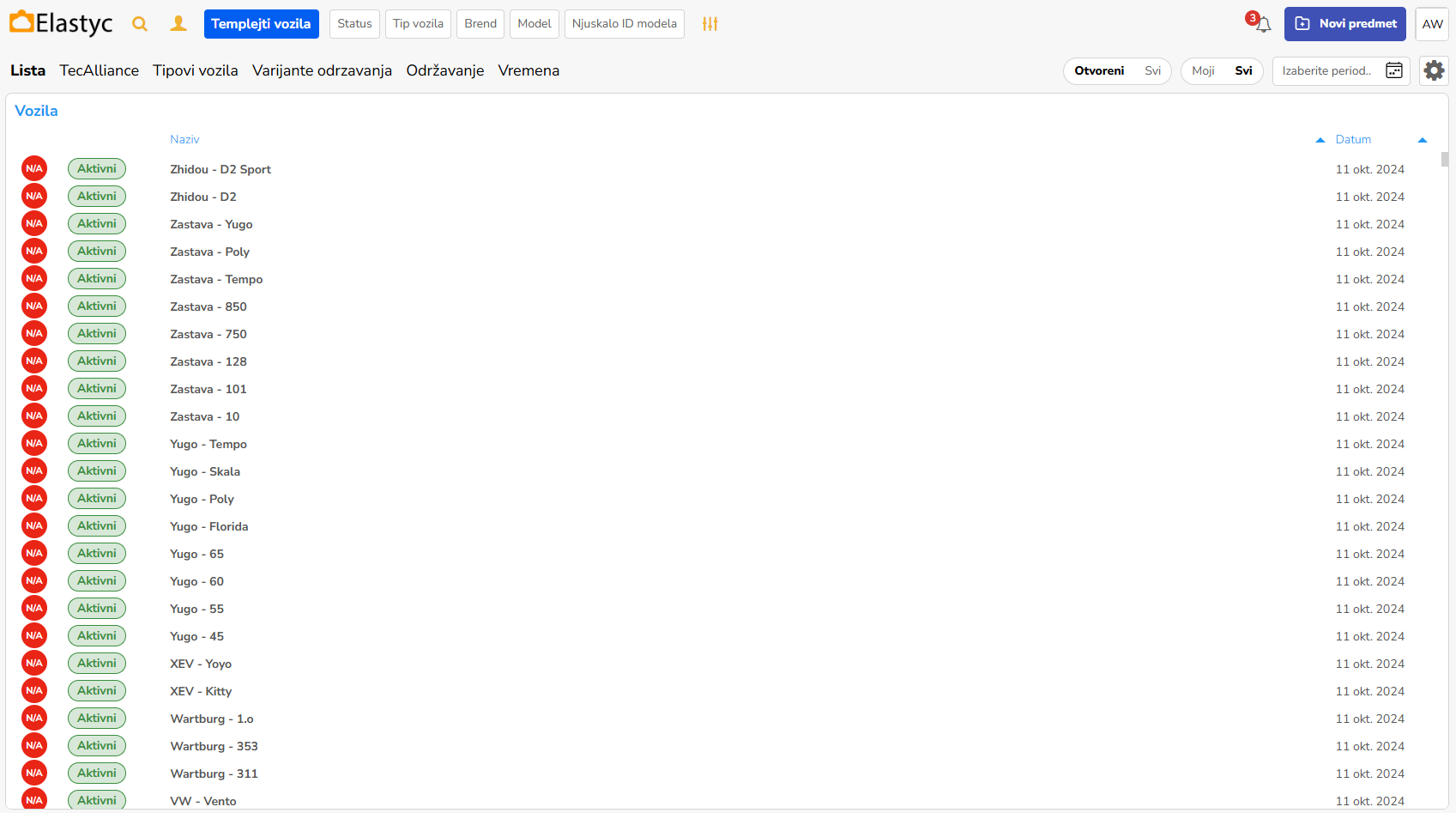
Task: Open the Wartburg - 1.o entry
Action: click(212, 719)
